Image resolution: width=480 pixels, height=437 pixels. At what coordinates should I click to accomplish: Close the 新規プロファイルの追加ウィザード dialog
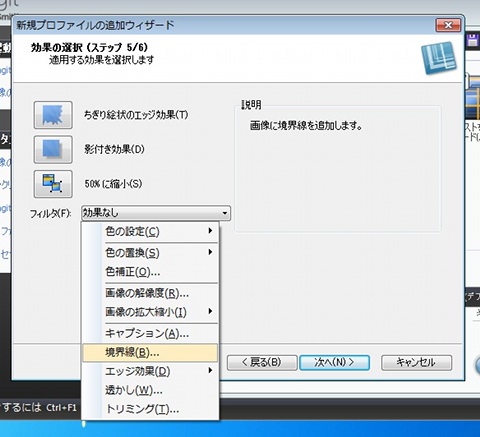click(448, 25)
